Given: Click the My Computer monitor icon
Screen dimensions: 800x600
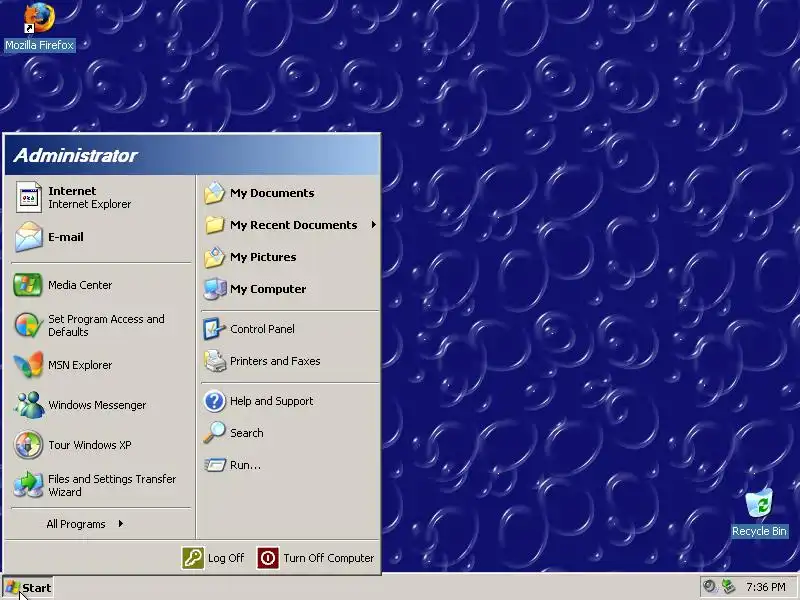Looking at the screenshot, I should point(215,289).
